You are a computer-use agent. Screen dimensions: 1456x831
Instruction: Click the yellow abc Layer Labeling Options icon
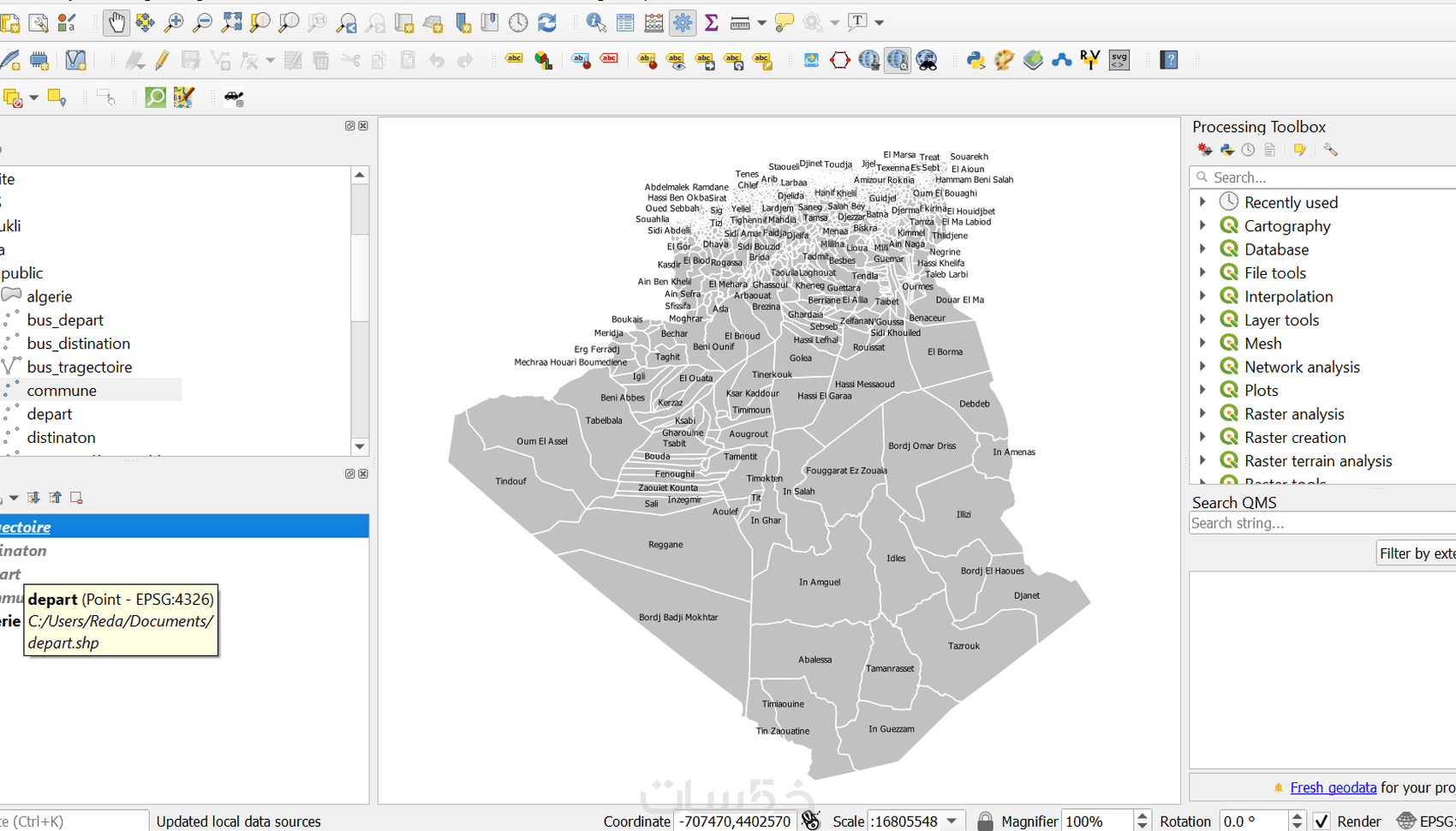[514, 59]
